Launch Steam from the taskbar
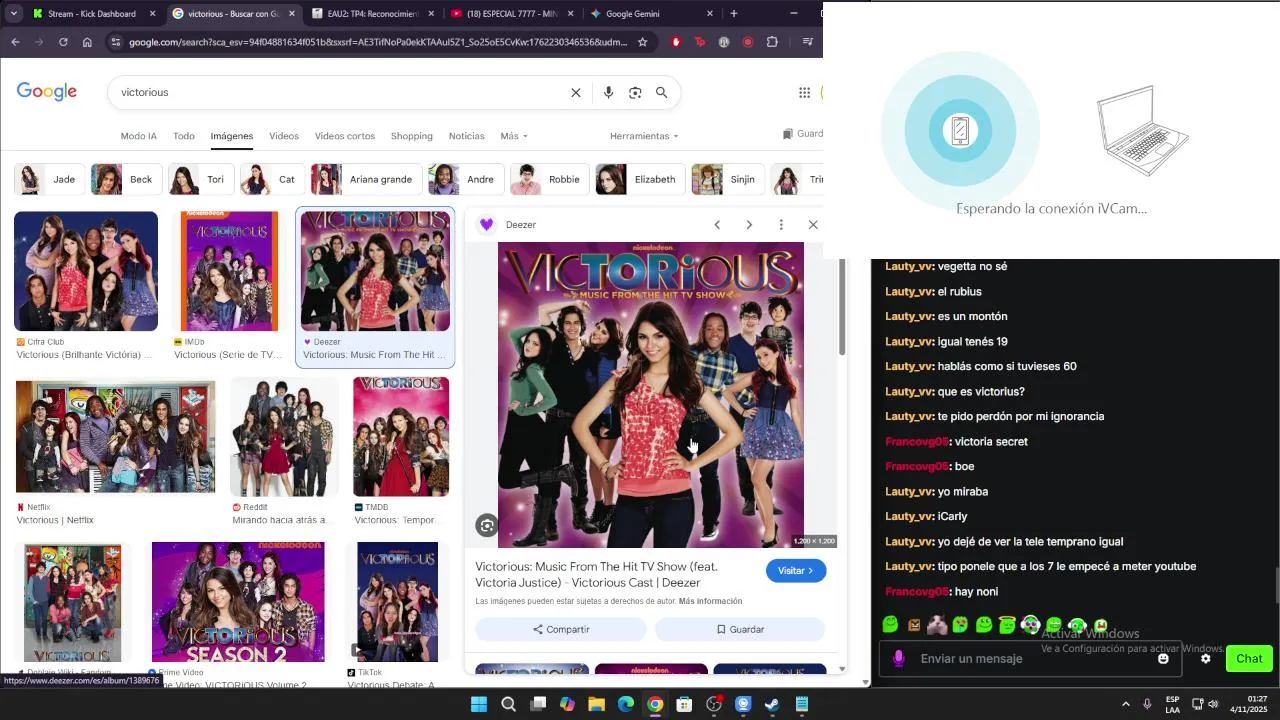 point(772,704)
